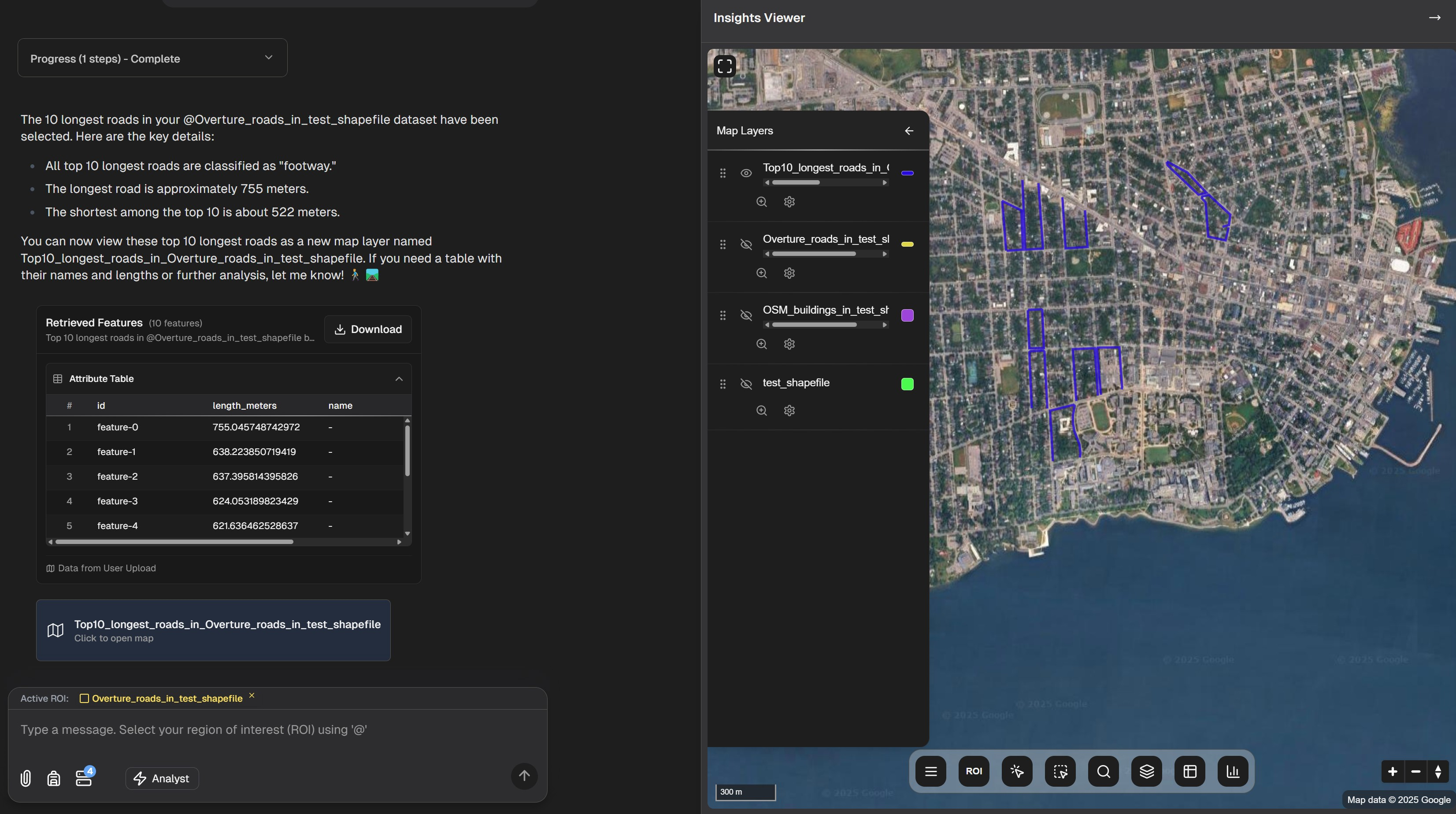Show the test_shapefile layer visibility
This screenshot has width=1456, height=814.
(x=746, y=385)
